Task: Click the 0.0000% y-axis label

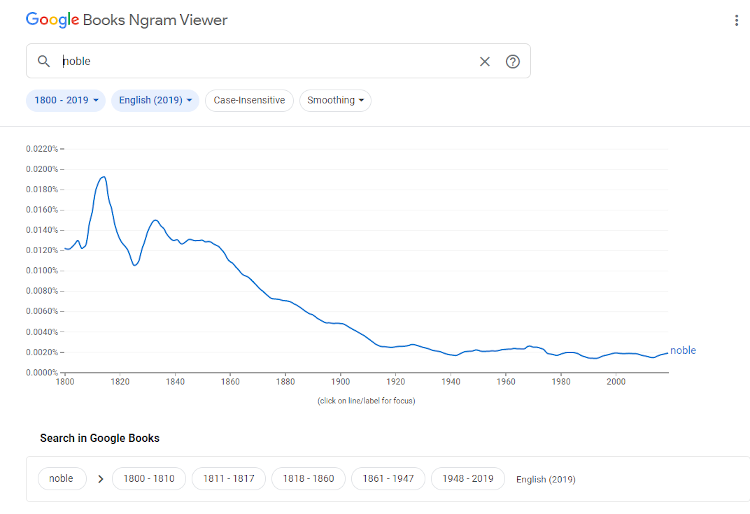Action: 42,372
